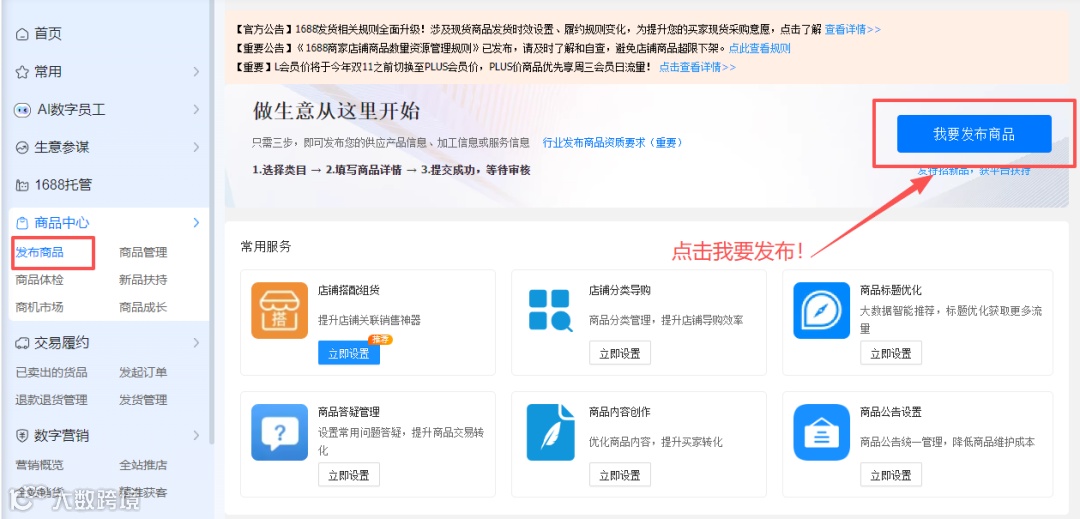Expand the 常用 menu chevron
1080x519 pixels.
196,72
